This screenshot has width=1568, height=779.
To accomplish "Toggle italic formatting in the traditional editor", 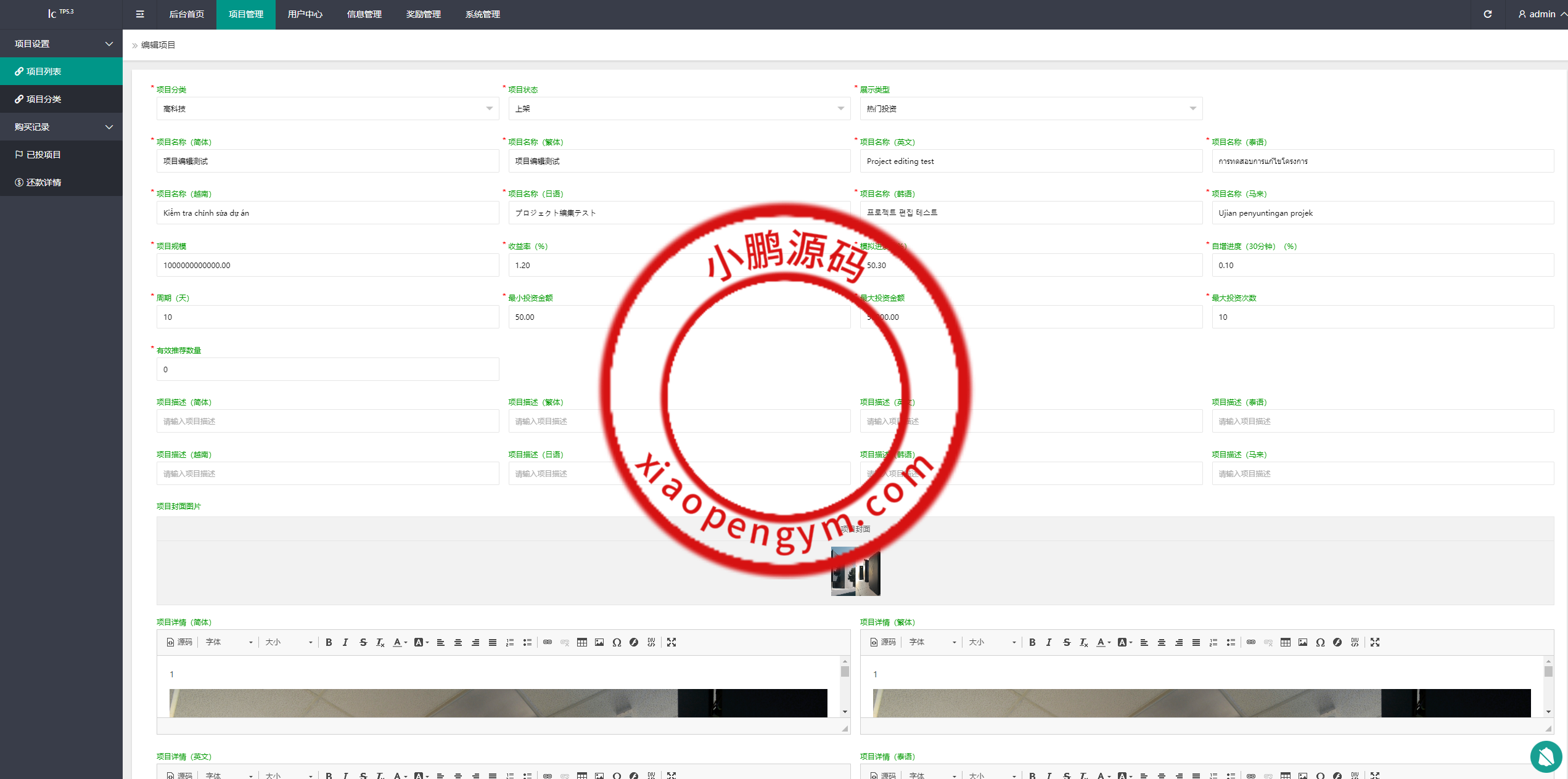I will tap(1049, 642).
